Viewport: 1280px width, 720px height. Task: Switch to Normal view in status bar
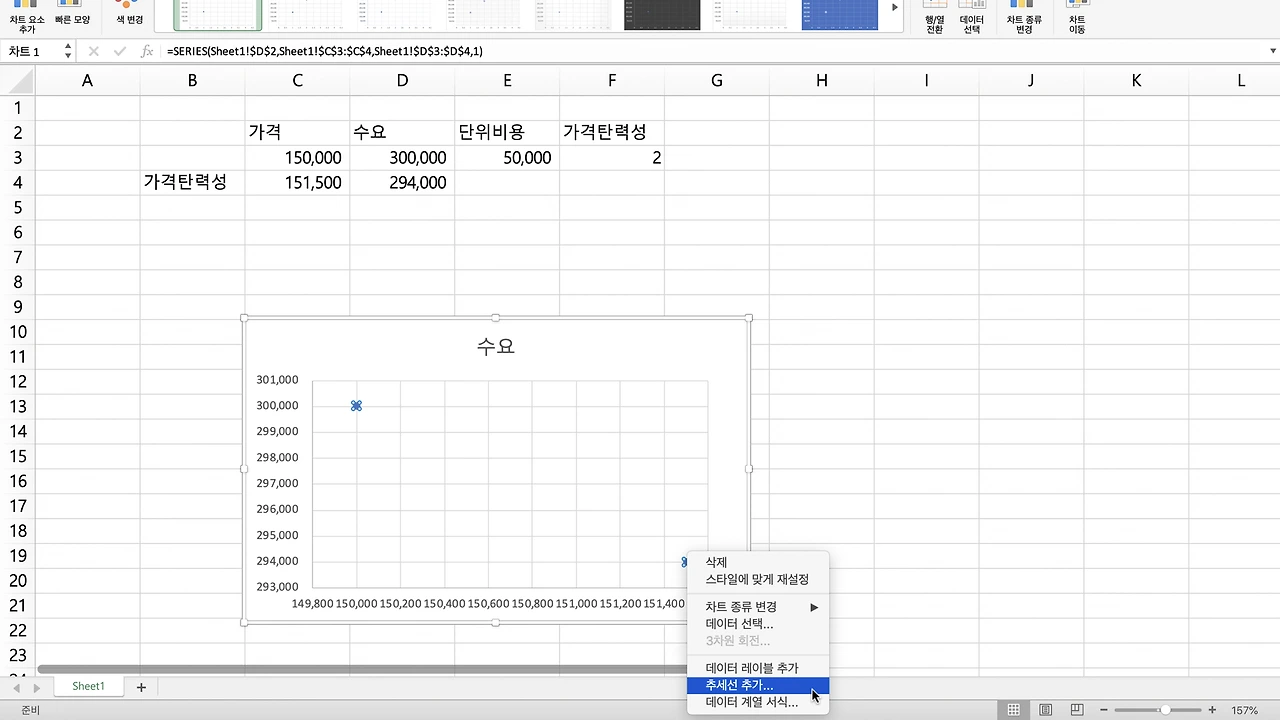(1014, 710)
